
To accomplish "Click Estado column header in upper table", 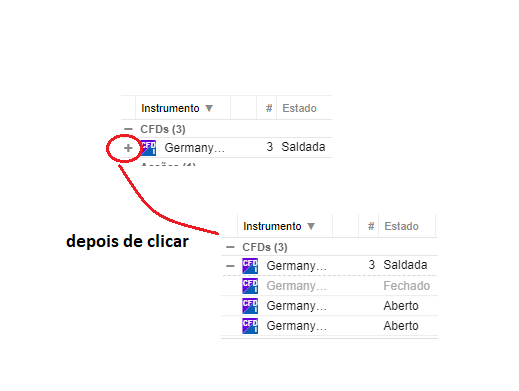I will [299, 108].
